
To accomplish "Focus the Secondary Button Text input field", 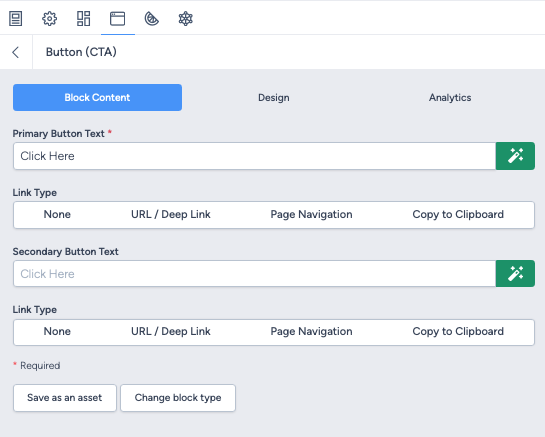I will (x=254, y=274).
